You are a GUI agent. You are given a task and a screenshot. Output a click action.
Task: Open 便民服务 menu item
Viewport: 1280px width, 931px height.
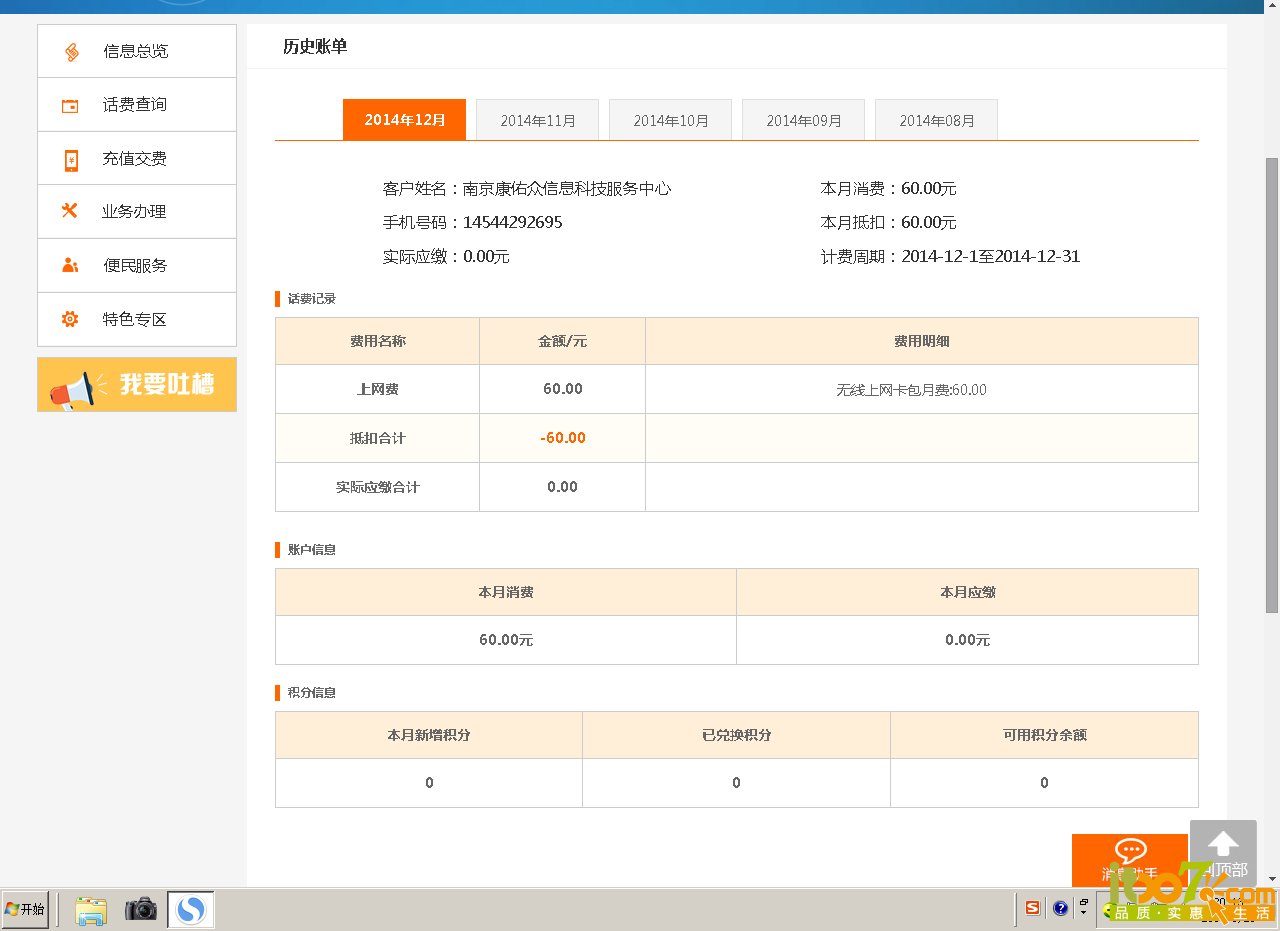[x=136, y=265]
